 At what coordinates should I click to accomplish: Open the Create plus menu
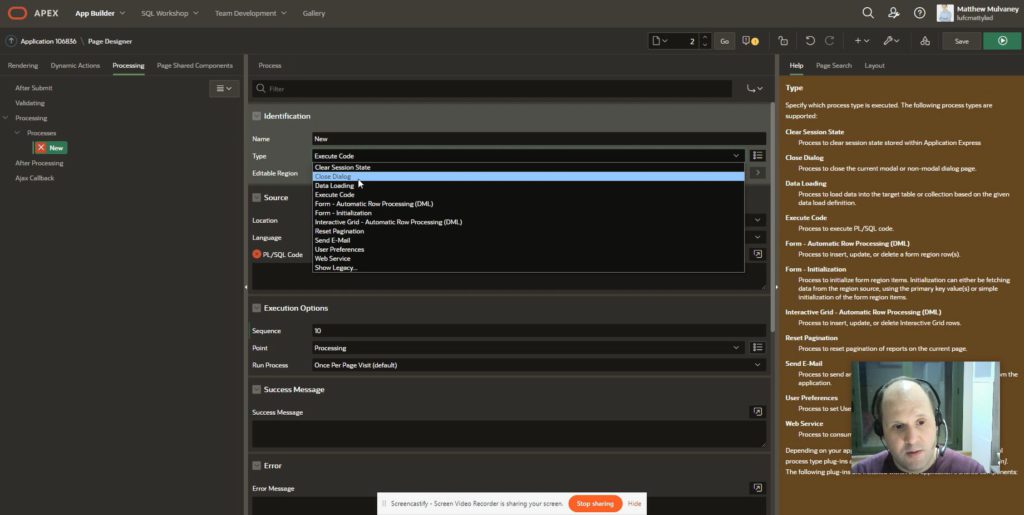coord(861,41)
